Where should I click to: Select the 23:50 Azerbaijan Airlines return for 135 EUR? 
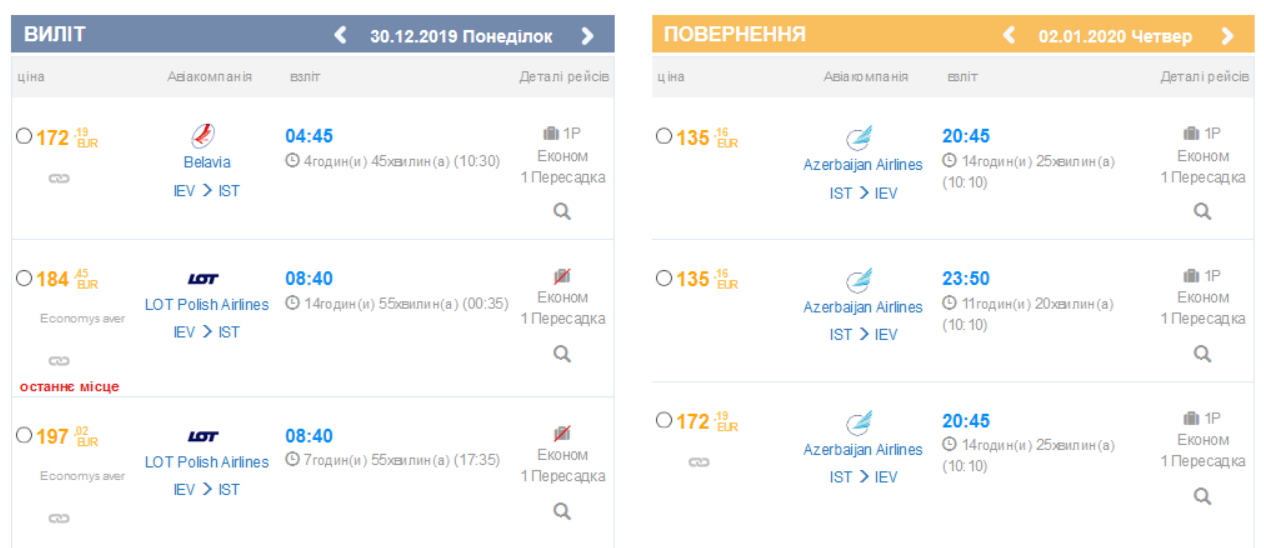pyautogui.click(x=664, y=278)
